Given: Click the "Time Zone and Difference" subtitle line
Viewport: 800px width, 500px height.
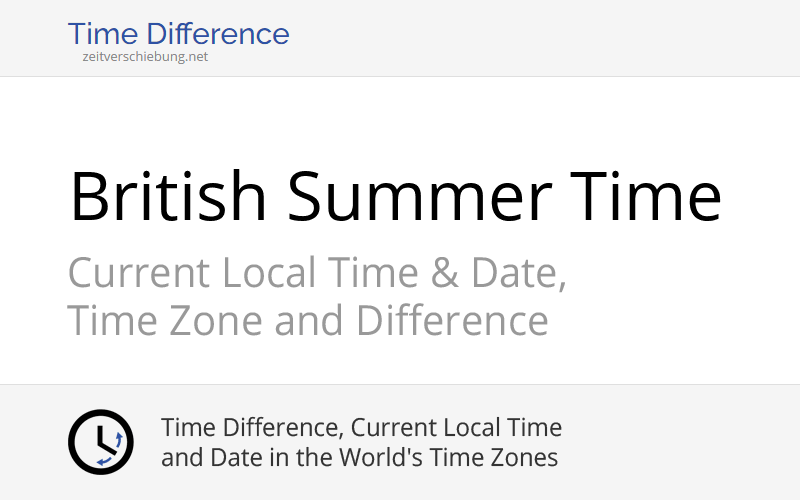Looking at the screenshot, I should [x=307, y=322].
